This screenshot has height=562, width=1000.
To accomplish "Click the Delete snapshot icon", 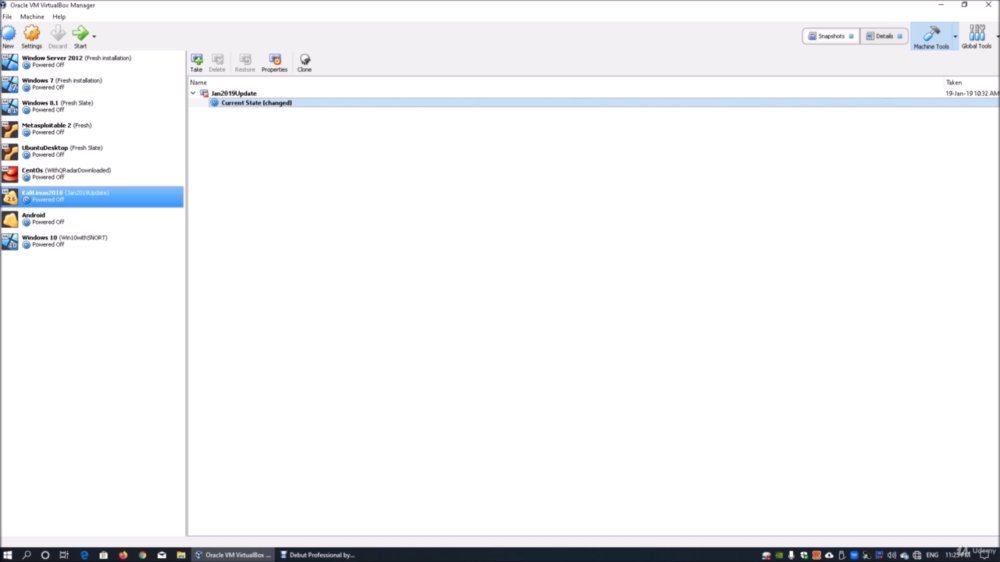I will [x=217, y=63].
